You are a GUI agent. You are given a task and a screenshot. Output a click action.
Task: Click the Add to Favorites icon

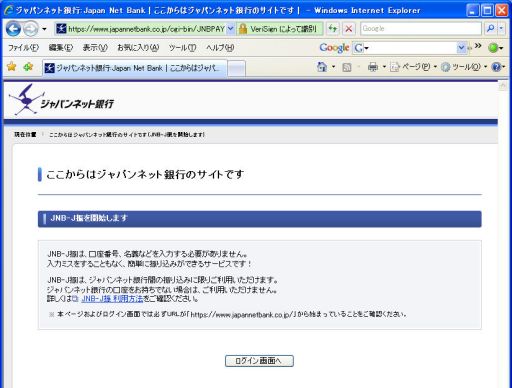click(28, 67)
